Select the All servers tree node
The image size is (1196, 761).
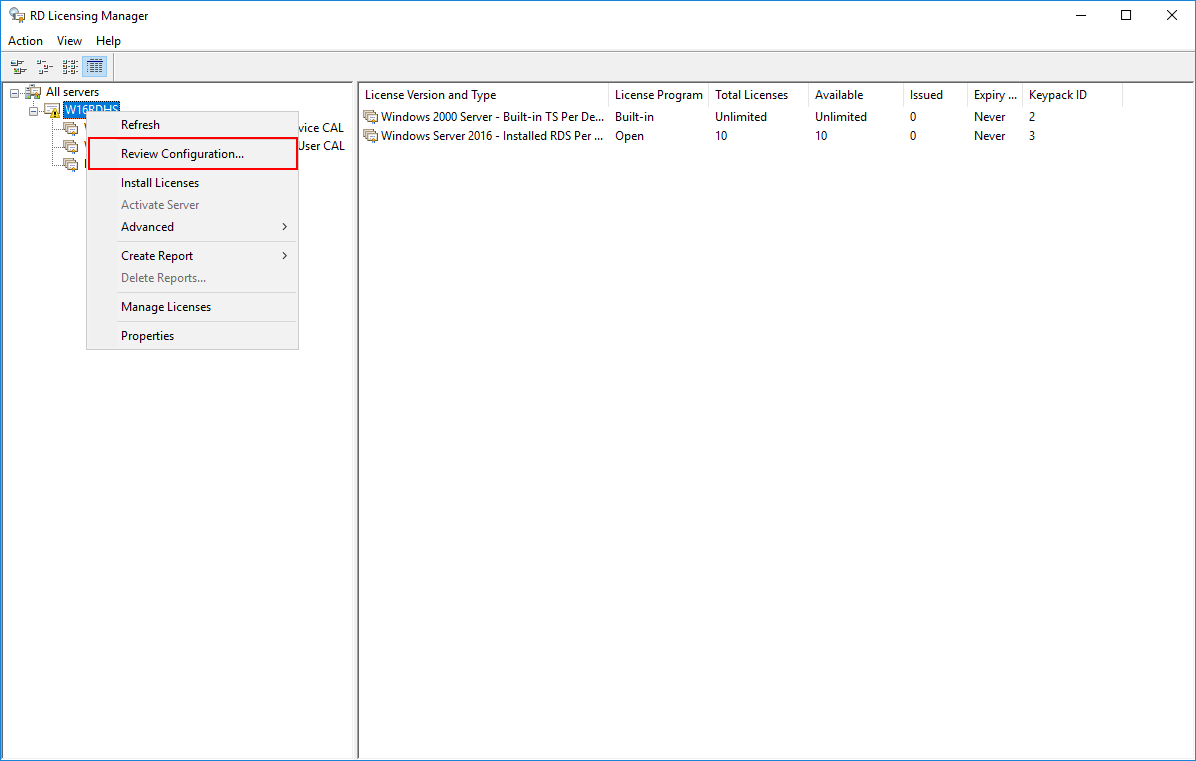point(72,92)
